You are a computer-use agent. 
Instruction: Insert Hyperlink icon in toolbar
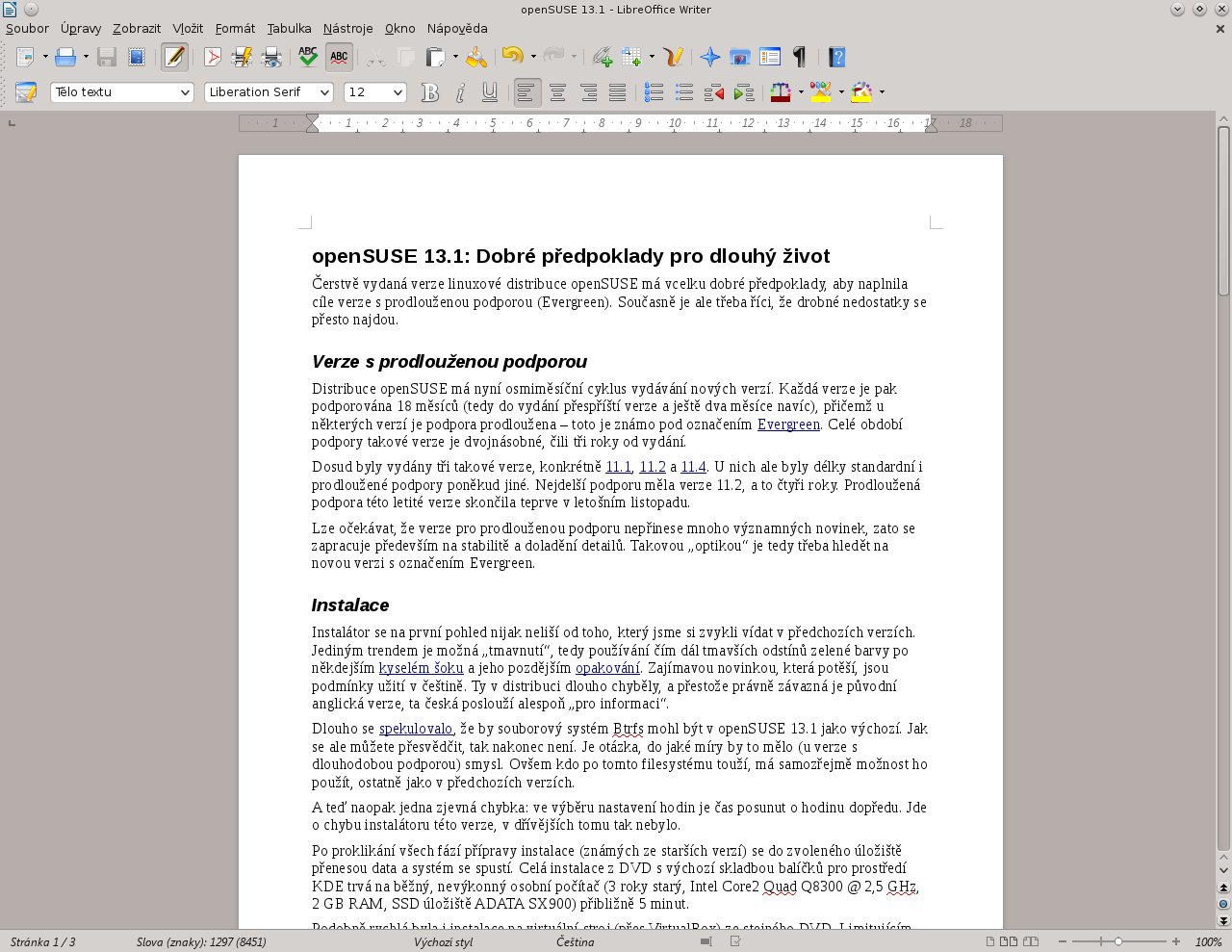click(603, 57)
